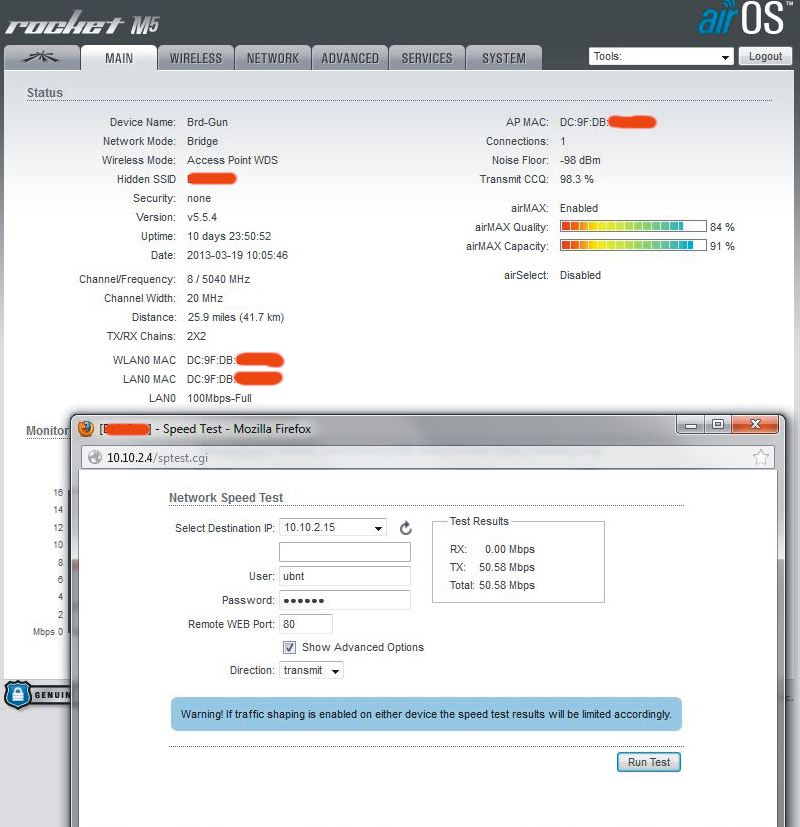Click the Noise Floor -98 dBm value
Screen dimensions: 800x827
pyautogui.click(x=580, y=160)
